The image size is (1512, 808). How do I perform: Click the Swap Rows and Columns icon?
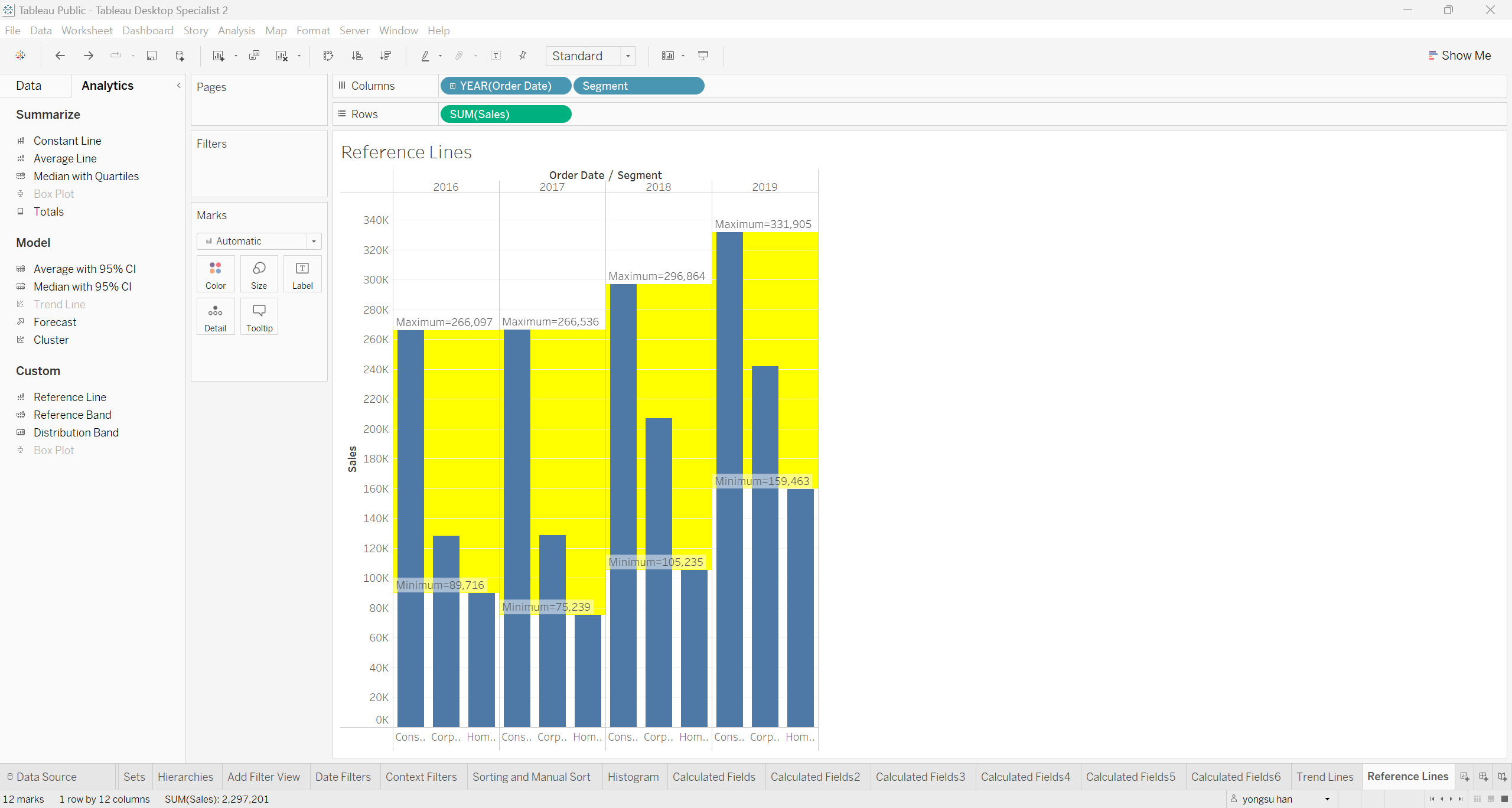pos(328,56)
